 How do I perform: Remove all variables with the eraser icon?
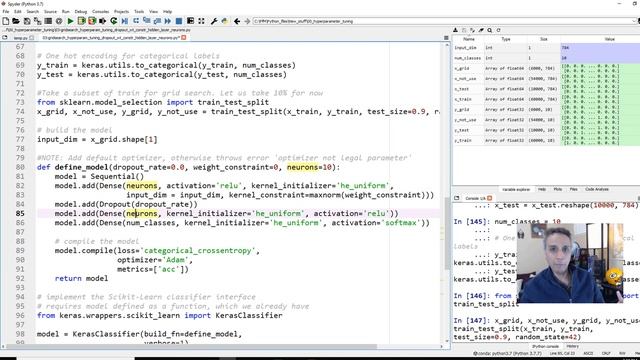coord(481,30)
